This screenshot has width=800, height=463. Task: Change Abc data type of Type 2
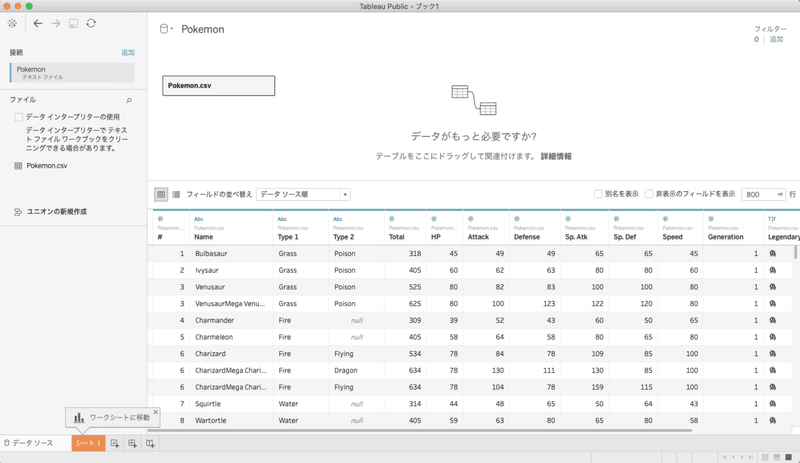(338, 219)
